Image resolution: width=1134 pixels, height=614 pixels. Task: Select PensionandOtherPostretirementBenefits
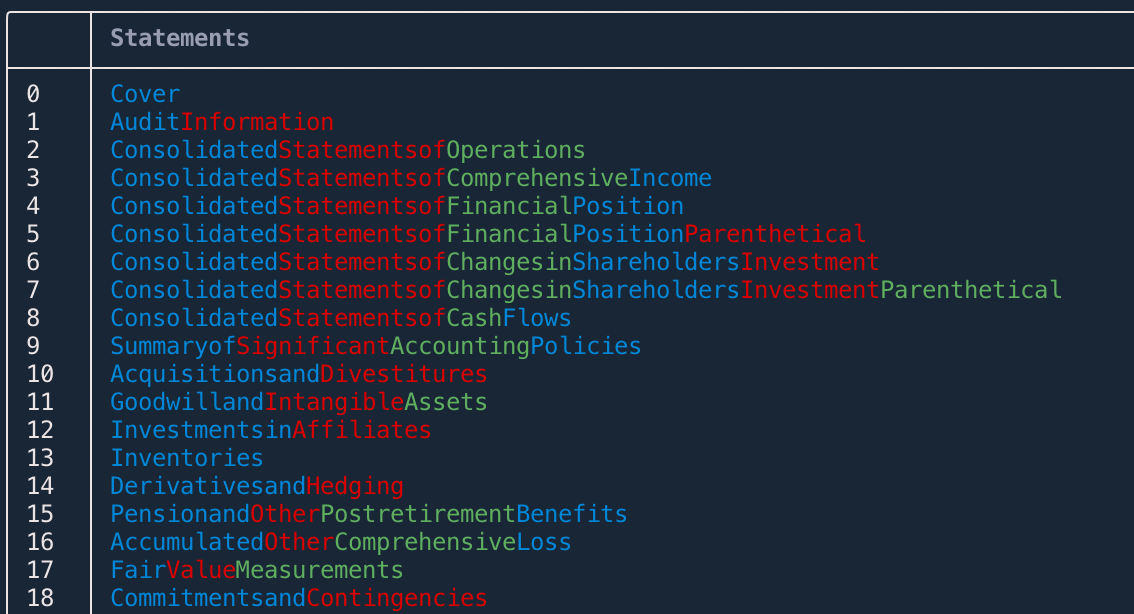[367, 513]
